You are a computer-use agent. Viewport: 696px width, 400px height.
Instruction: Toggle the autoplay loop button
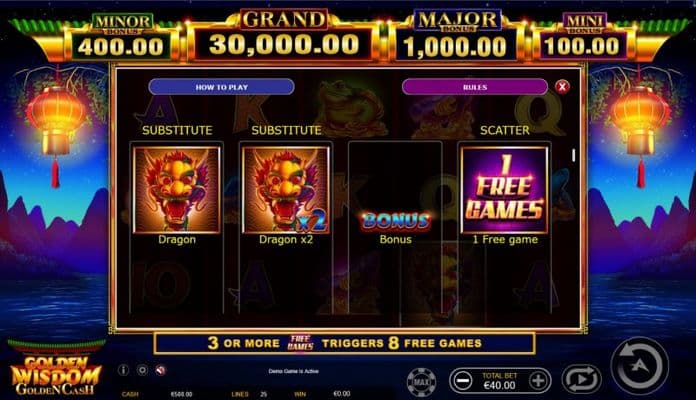pos(581,380)
